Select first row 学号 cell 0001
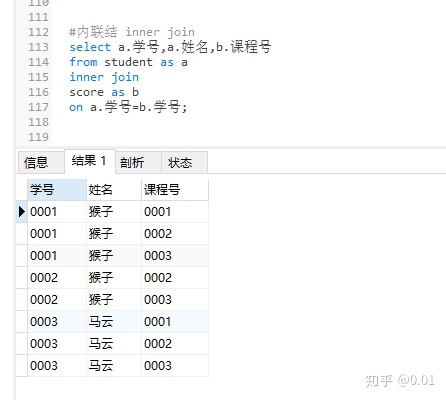The height and width of the screenshot is (400, 446). (x=57, y=212)
